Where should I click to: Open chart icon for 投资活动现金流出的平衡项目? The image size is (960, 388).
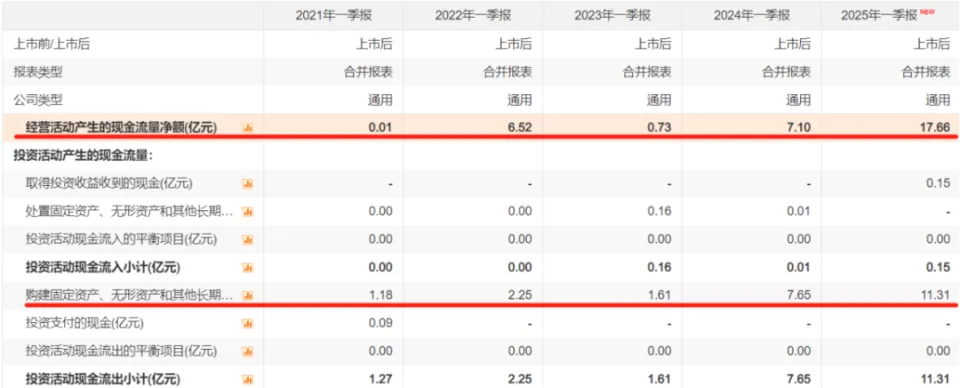point(248,351)
